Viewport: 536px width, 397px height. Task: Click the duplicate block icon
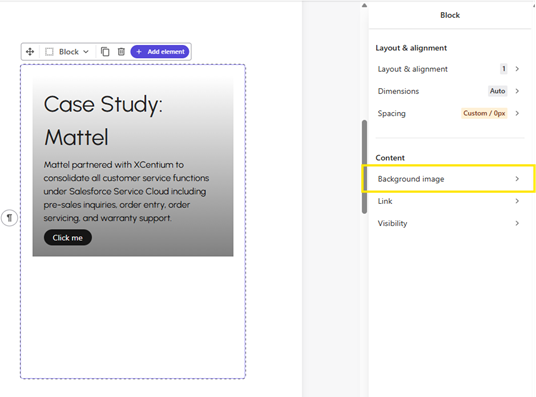point(105,52)
